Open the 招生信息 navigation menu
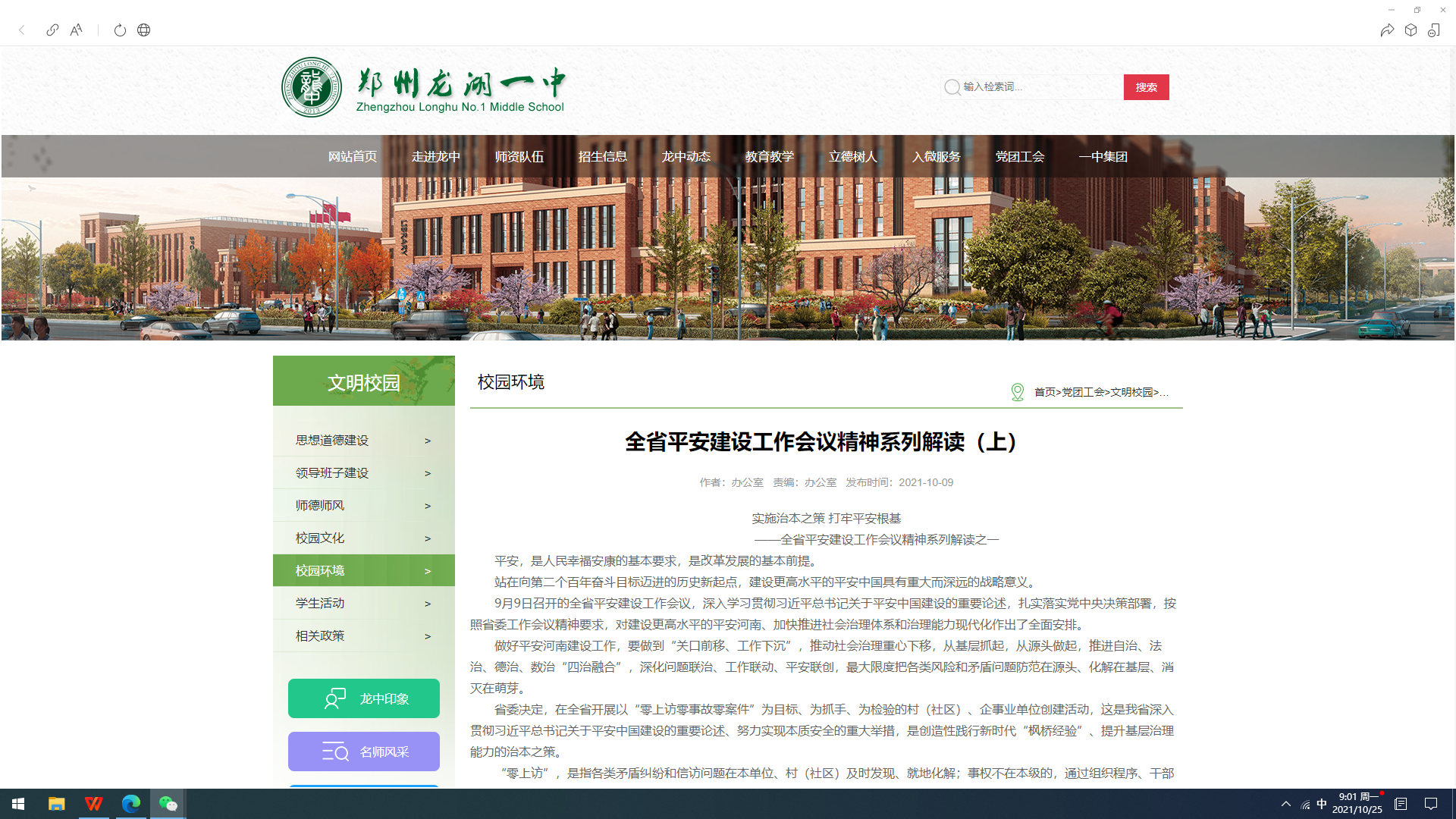 [x=602, y=157]
